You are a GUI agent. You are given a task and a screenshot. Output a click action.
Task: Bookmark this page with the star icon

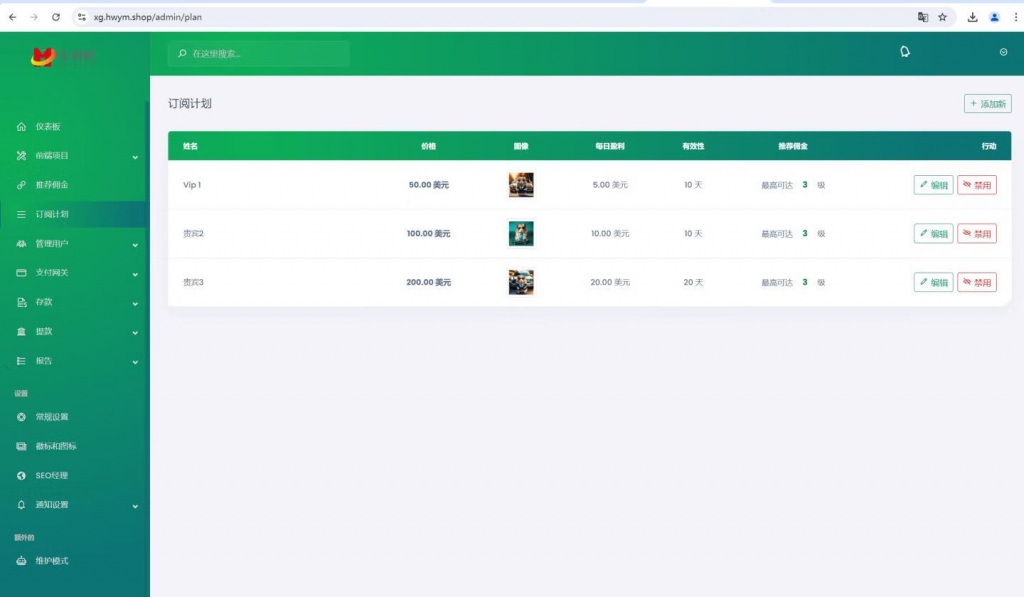tap(942, 17)
